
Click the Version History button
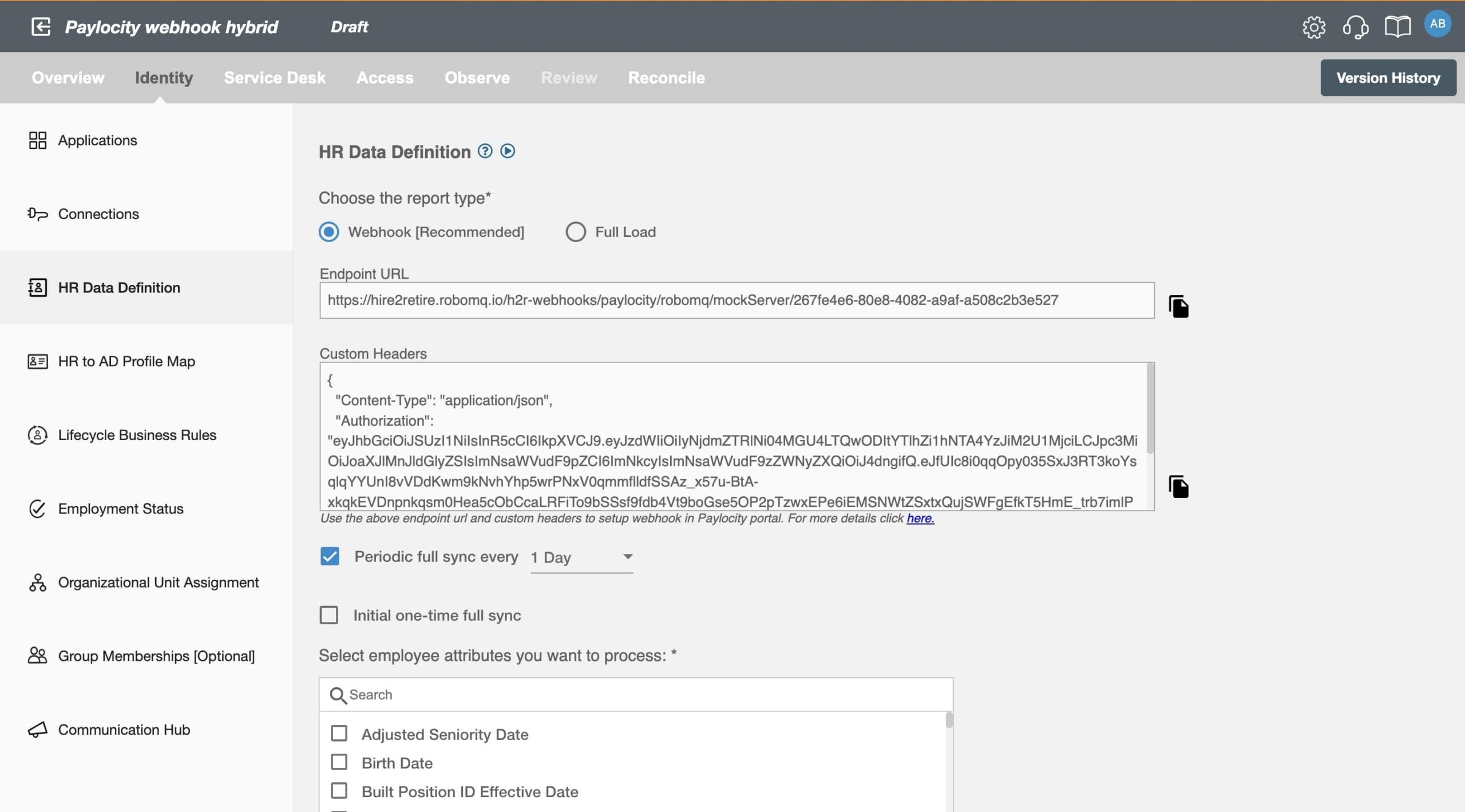click(x=1388, y=78)
